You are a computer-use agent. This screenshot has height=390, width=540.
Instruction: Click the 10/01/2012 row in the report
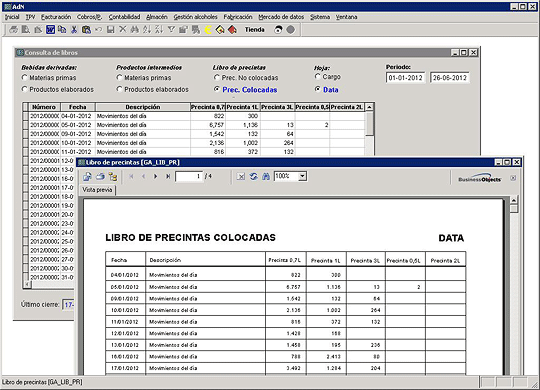click(x=285, y=310)
